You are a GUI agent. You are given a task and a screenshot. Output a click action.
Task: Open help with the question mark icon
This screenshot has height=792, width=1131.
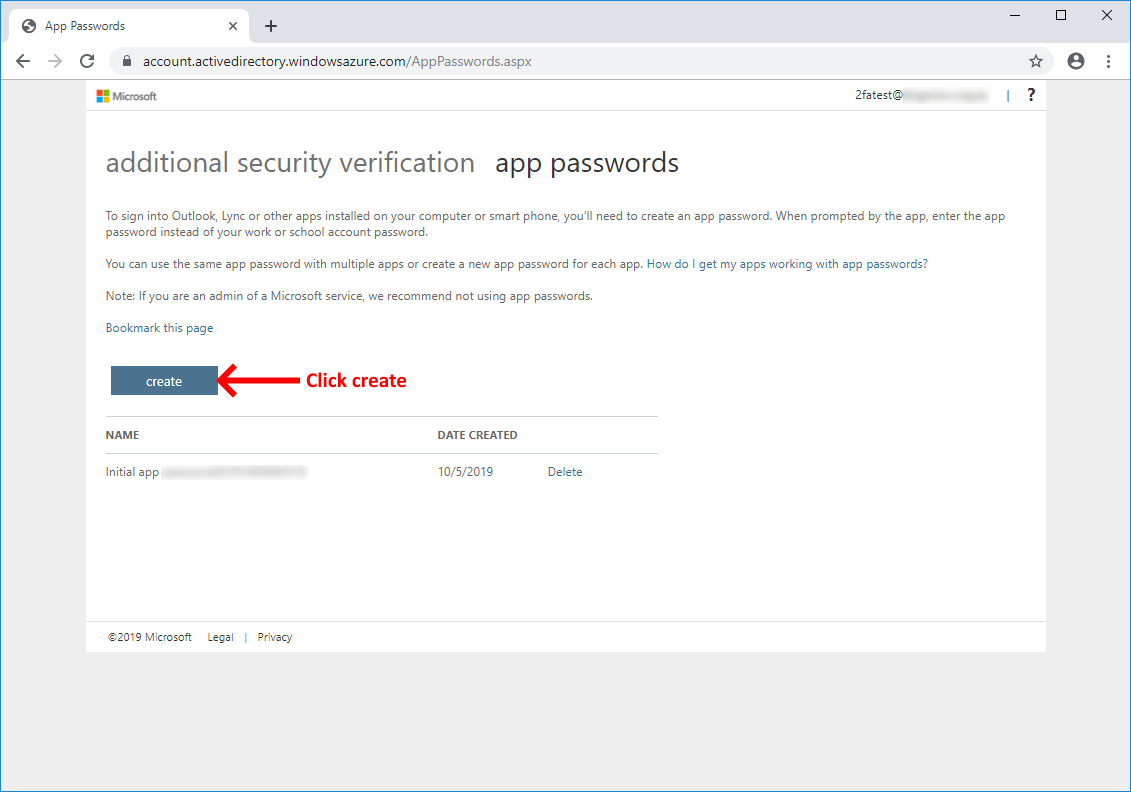1031,94
